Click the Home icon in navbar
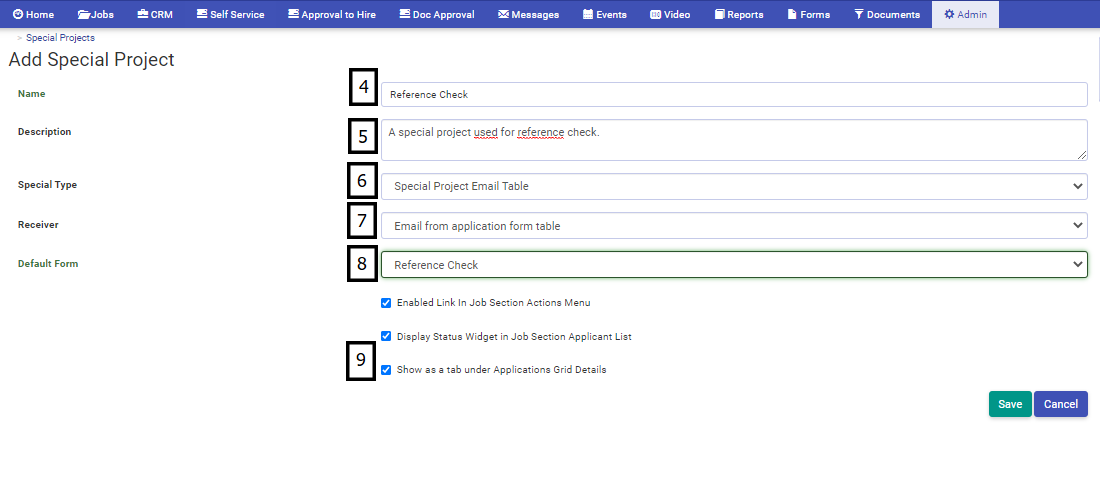Viewport: 1100px width, 489px height. (x=18, y=14)
